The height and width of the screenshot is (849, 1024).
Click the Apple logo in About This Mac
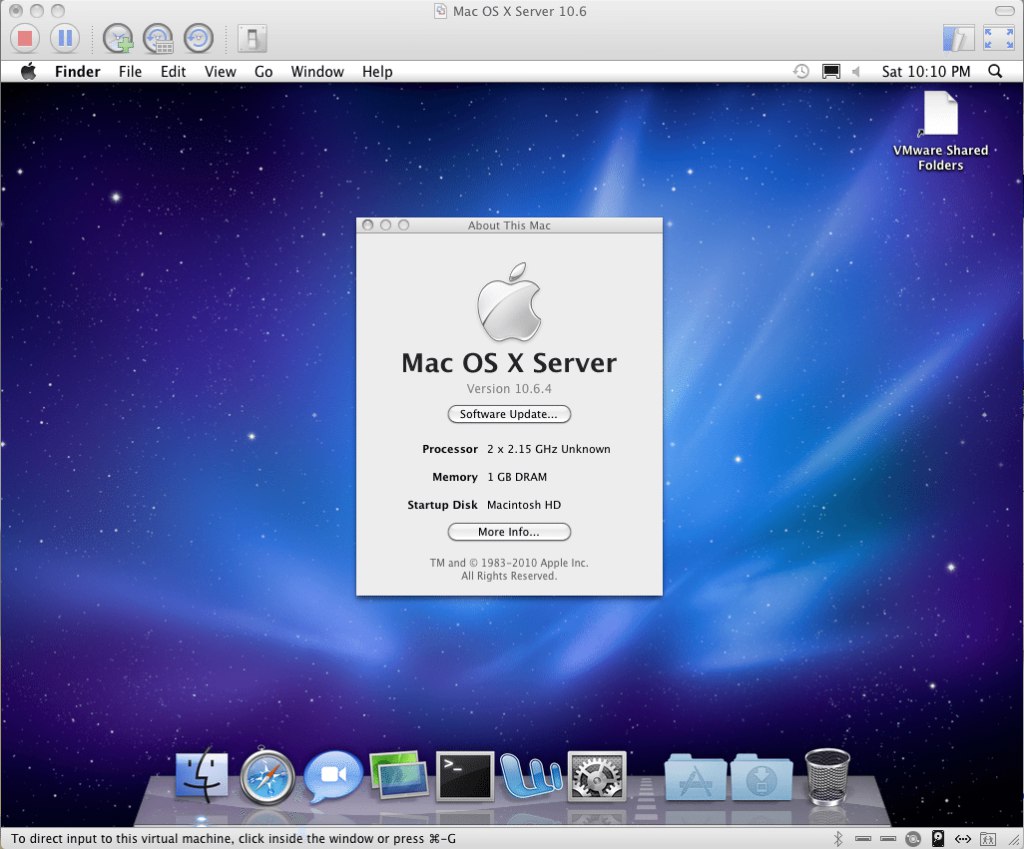(509, 302)
